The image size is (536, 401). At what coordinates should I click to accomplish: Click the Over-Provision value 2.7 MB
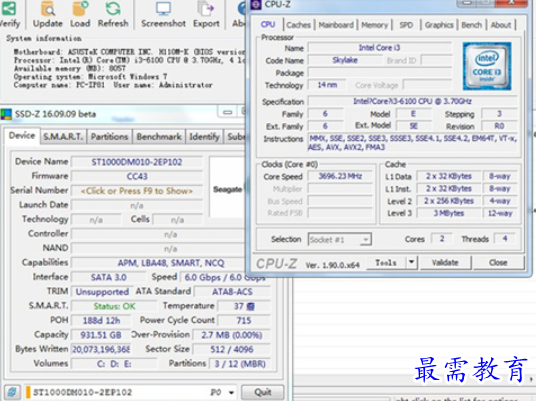point(231,335)
